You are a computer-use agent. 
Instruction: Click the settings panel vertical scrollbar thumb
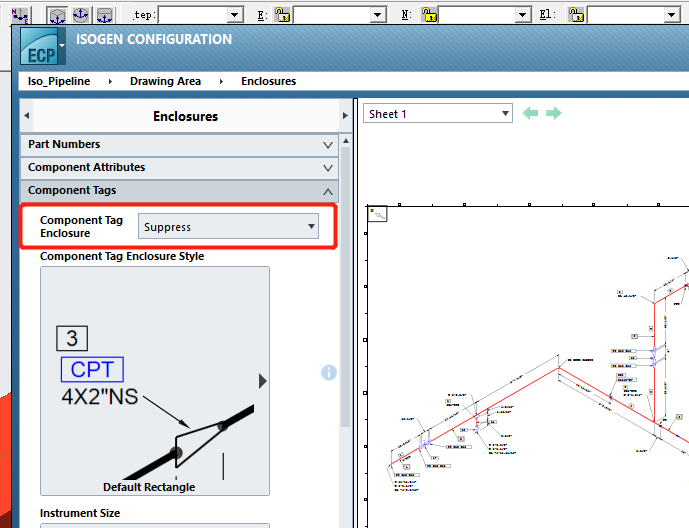click(346, 288)
